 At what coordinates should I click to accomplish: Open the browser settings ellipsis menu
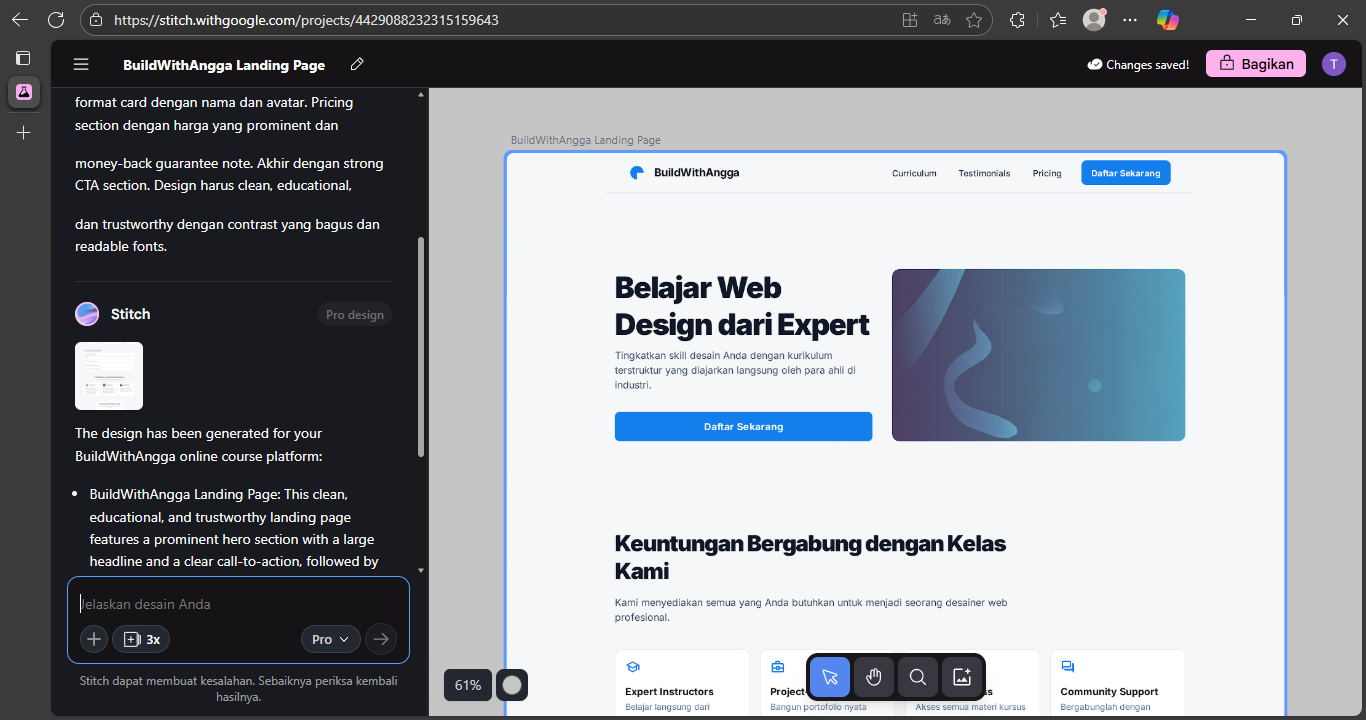coord(1130,19)
